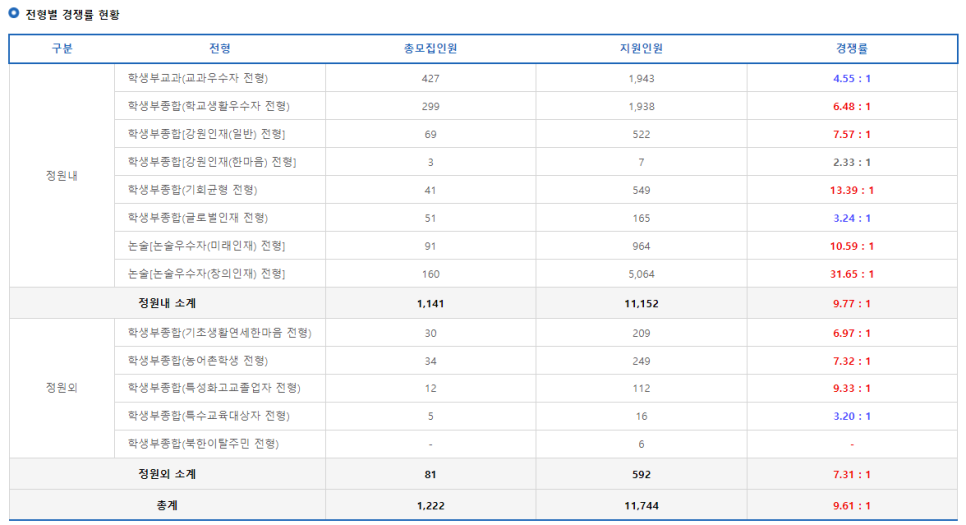Click the 13.39 : 1 ratio
Image resolution: width=966 pixels, height=525 pixels.
[852, 190]
